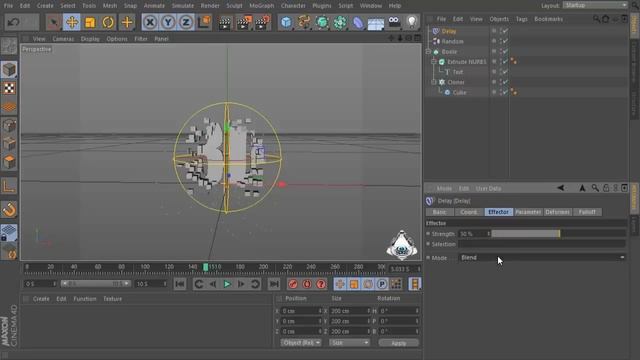Toggle the Y axis lock

point(168,22)
